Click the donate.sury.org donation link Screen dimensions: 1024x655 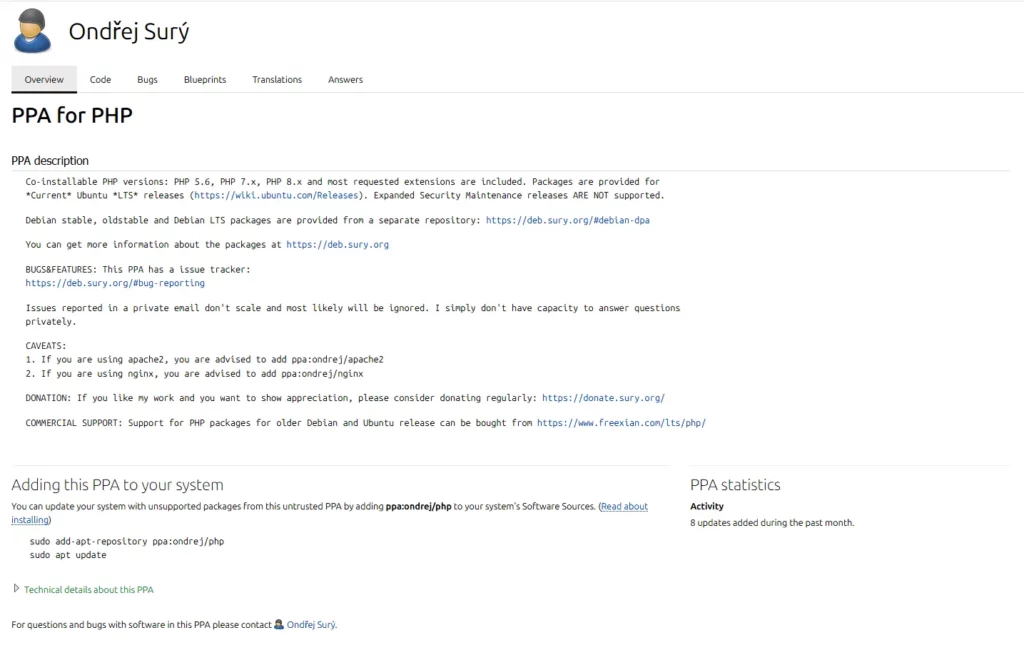pos(603,398)
